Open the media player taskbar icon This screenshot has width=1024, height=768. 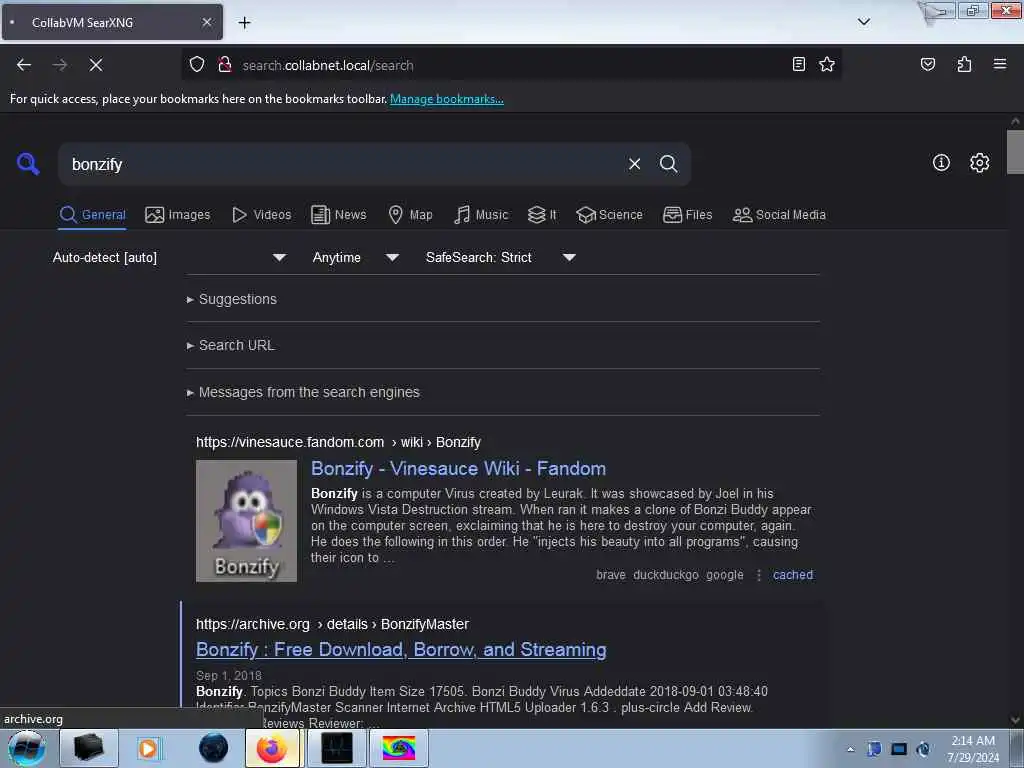148,748
